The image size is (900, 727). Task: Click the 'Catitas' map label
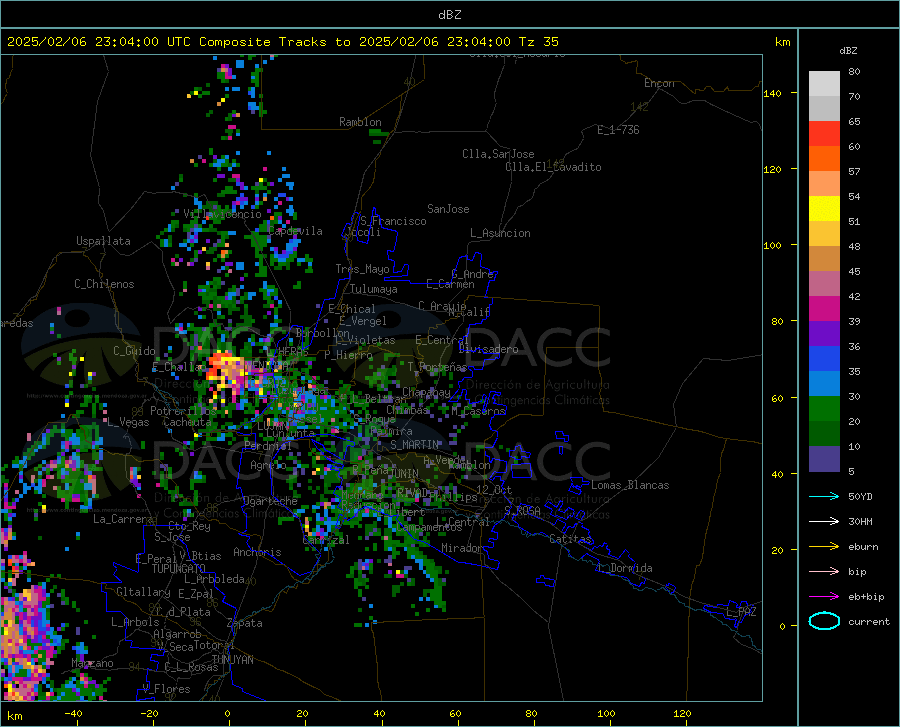click(x=570, y=539)
